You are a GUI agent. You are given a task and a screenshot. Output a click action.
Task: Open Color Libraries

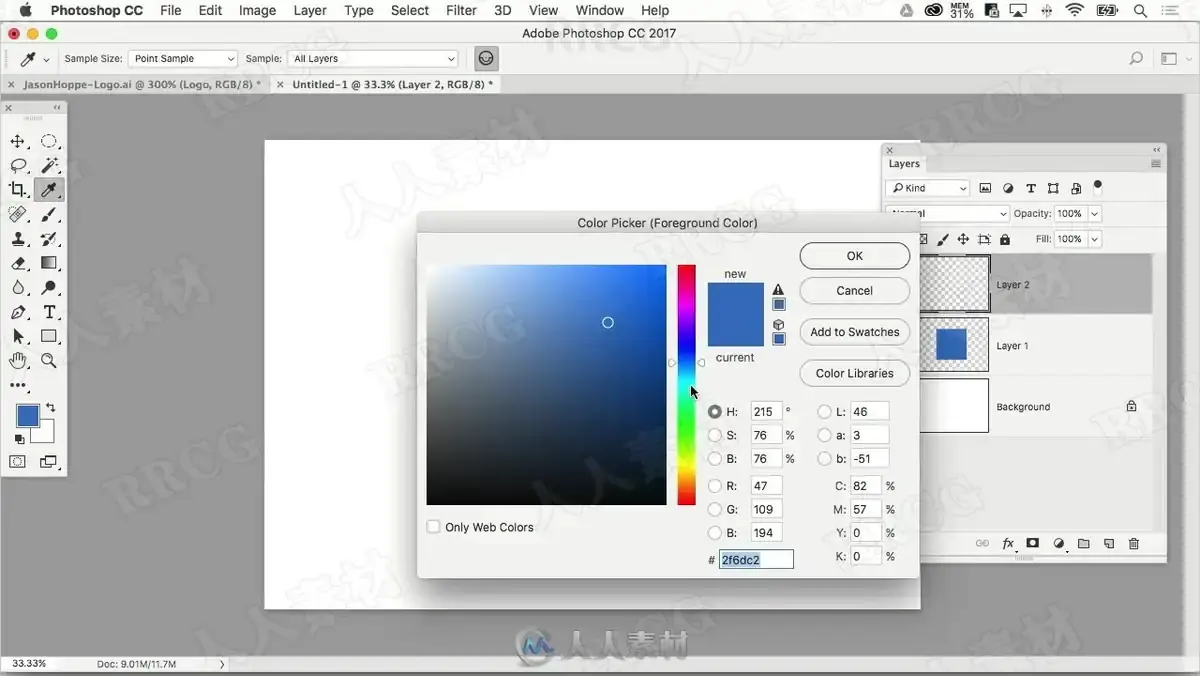pyautogui.click(x=855, y=373)
